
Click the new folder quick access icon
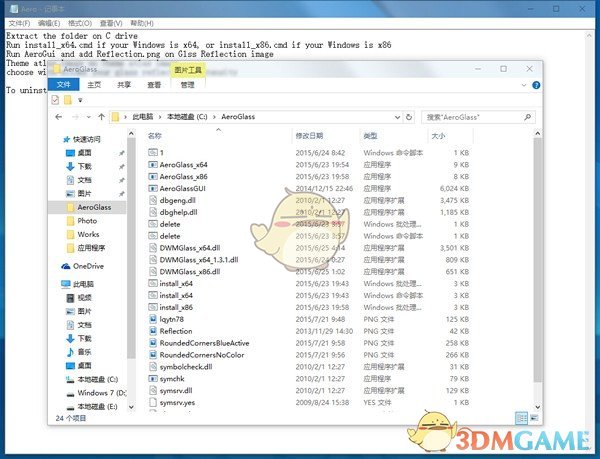coord(68,100)
